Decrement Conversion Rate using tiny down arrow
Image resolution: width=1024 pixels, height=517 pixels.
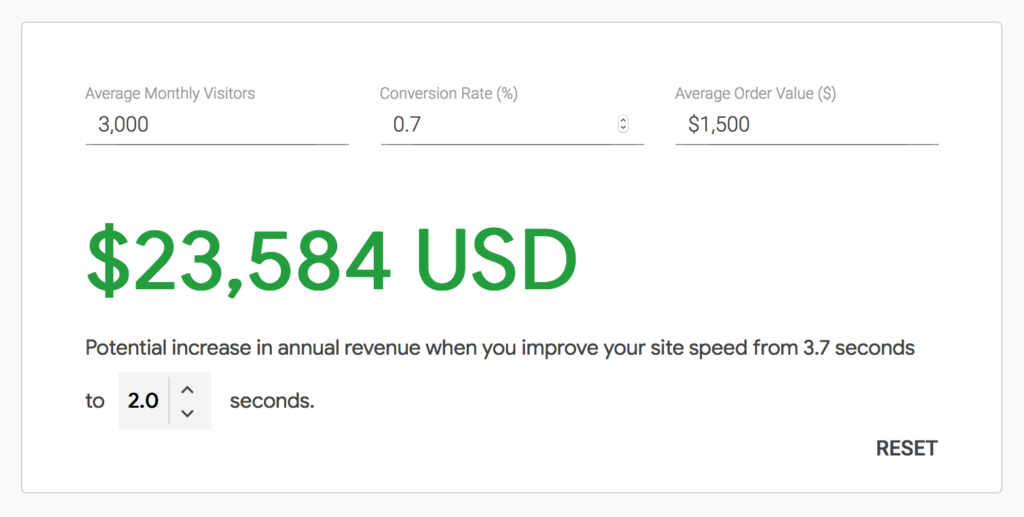point(624,129)
